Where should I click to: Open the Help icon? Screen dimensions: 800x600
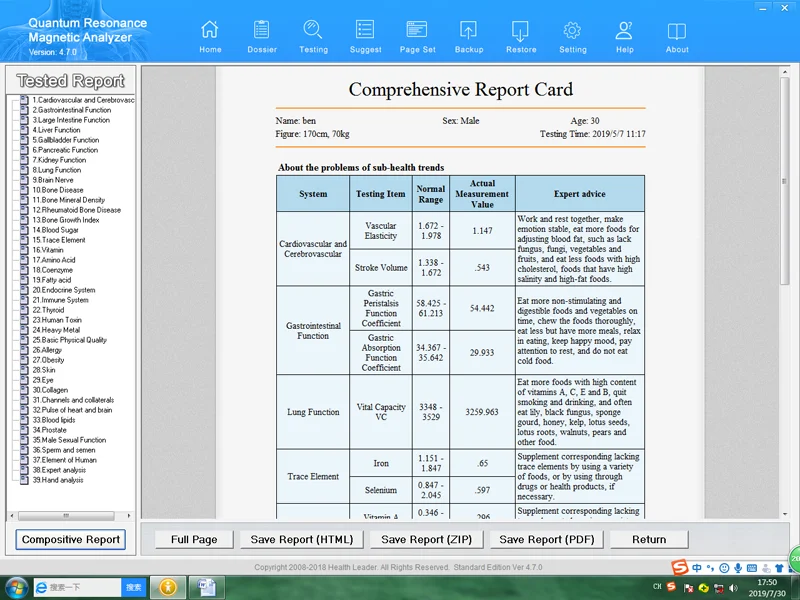[x=625, y=35]
